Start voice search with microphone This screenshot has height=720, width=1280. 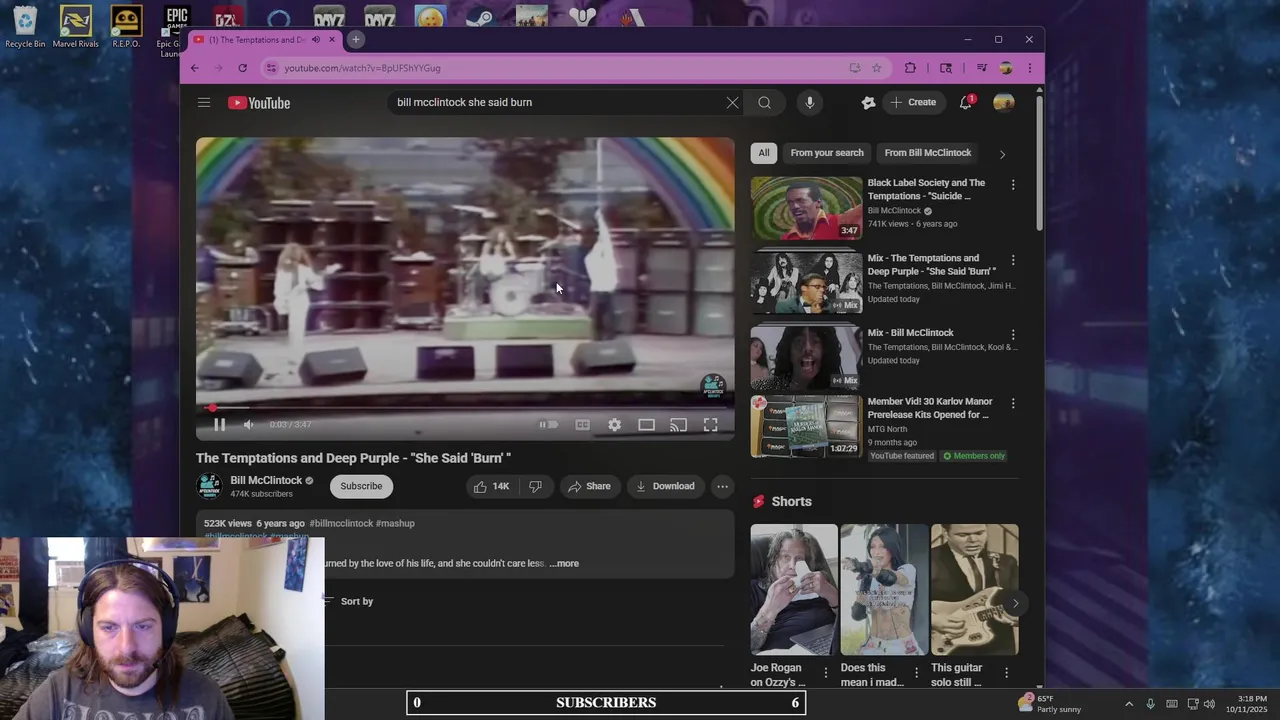point(810,102)
